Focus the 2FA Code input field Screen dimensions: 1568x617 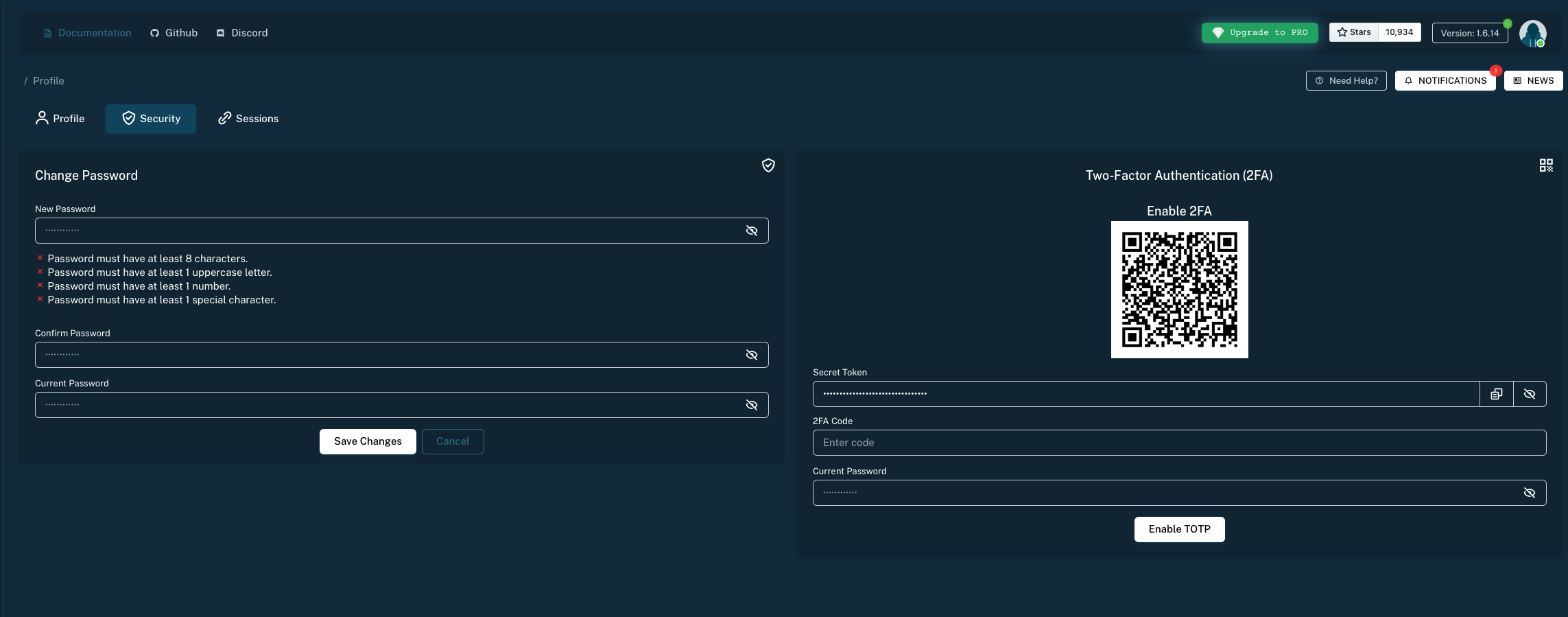[1180, 443]
